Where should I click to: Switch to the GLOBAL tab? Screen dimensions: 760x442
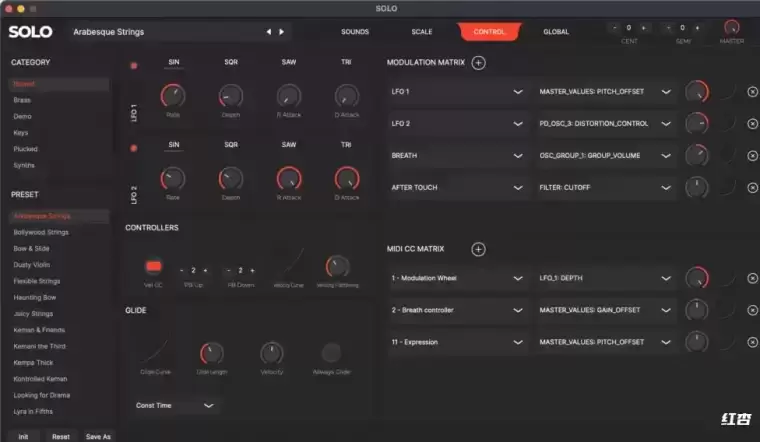556,32
